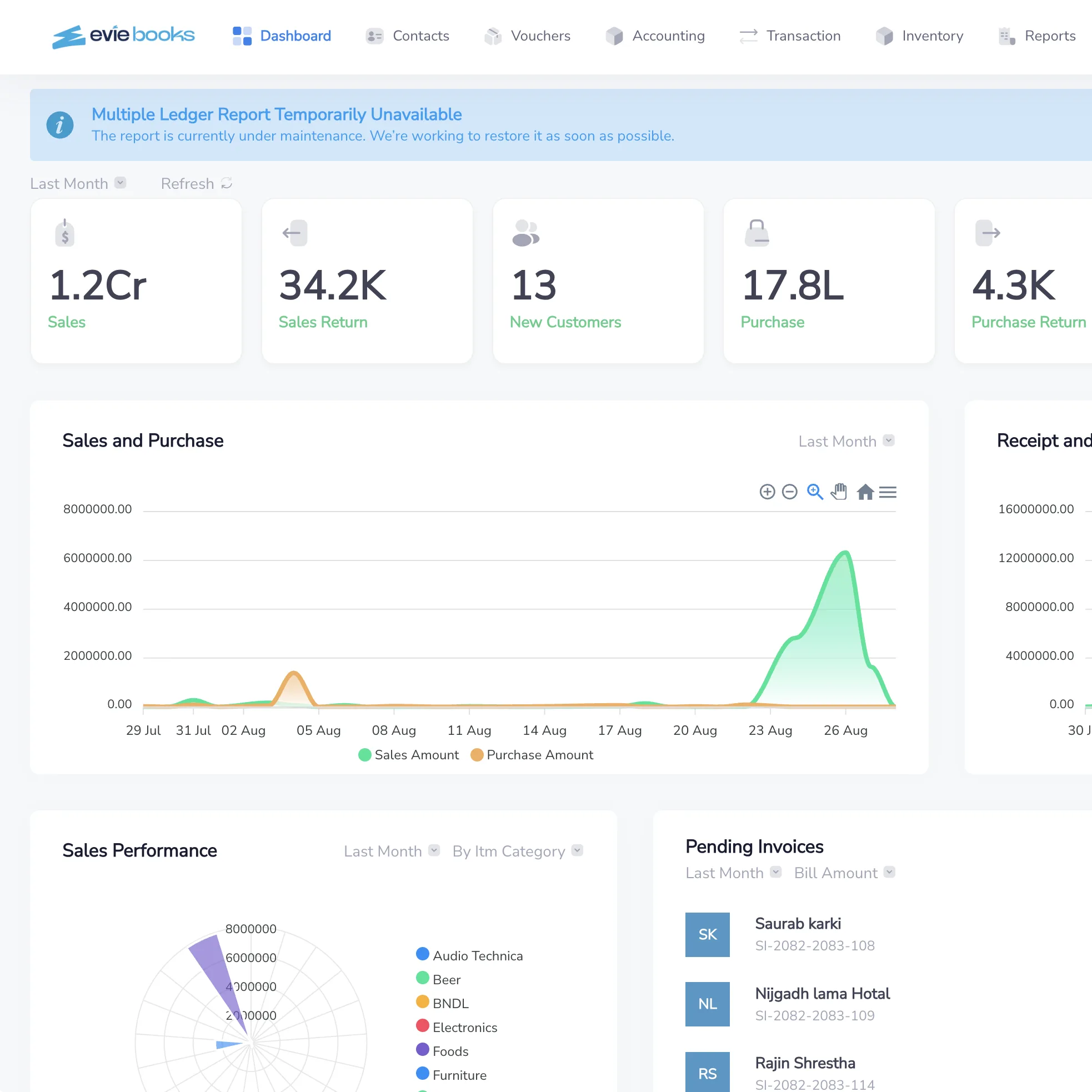Viewport: 1092px width, 1092px height.
Task: Open the Purchase card label
Action: 772,322
